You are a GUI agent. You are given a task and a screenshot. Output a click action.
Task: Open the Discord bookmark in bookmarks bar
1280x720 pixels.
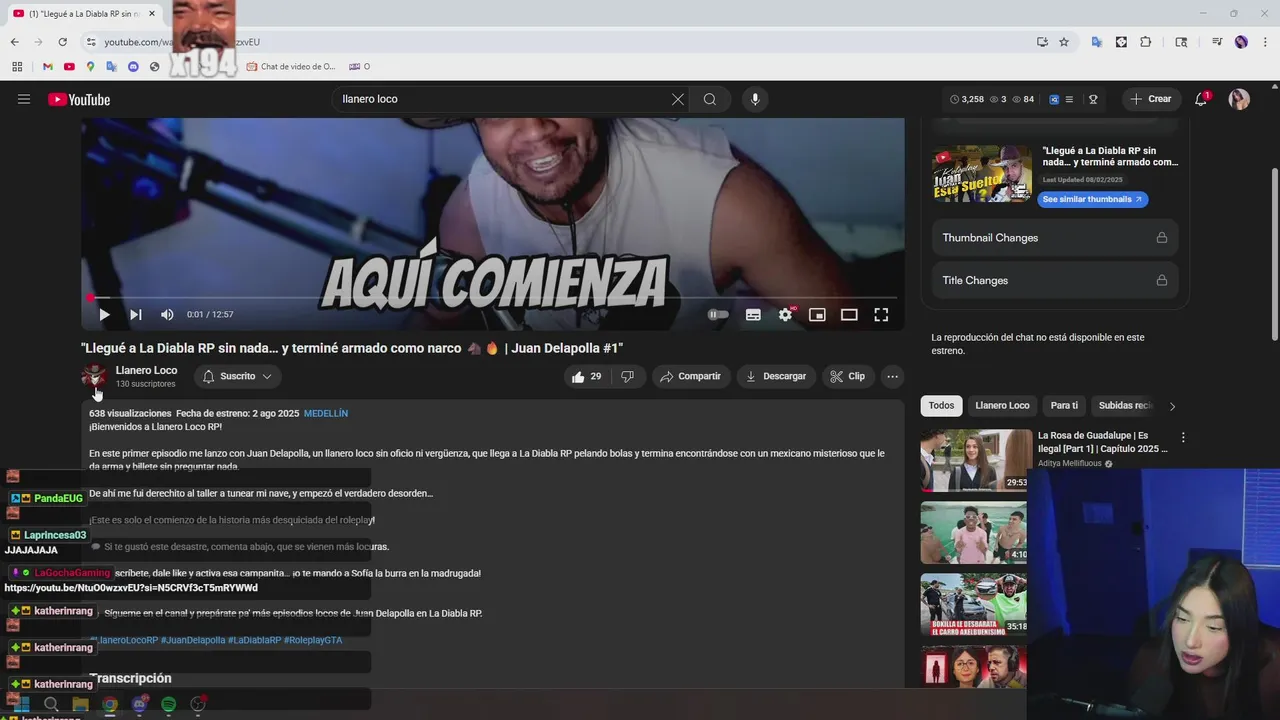(x=133, y=67)
